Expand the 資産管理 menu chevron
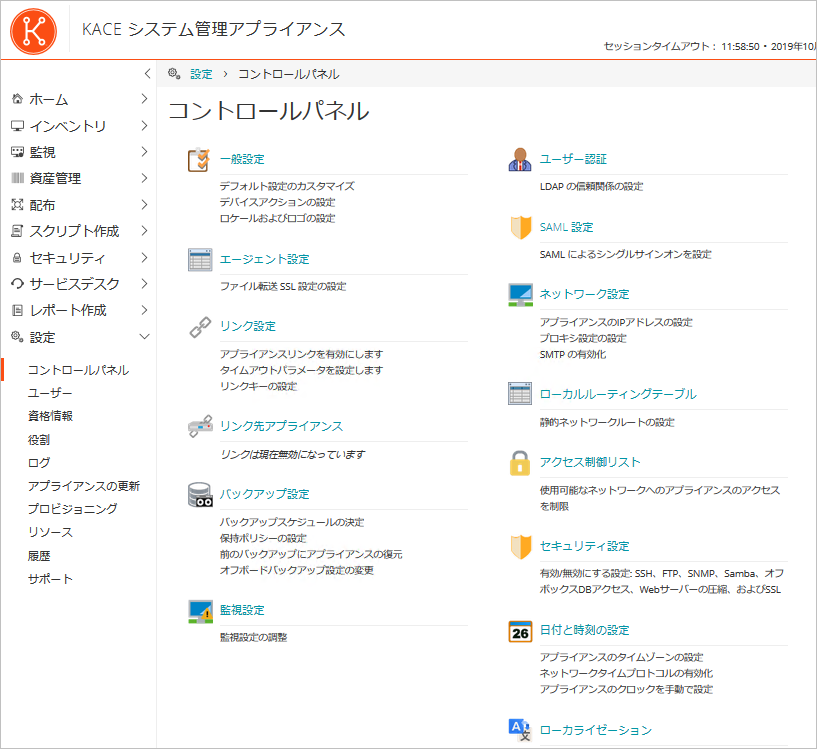Viewport: 817px width, 749px height. click(x=144, y=178)
